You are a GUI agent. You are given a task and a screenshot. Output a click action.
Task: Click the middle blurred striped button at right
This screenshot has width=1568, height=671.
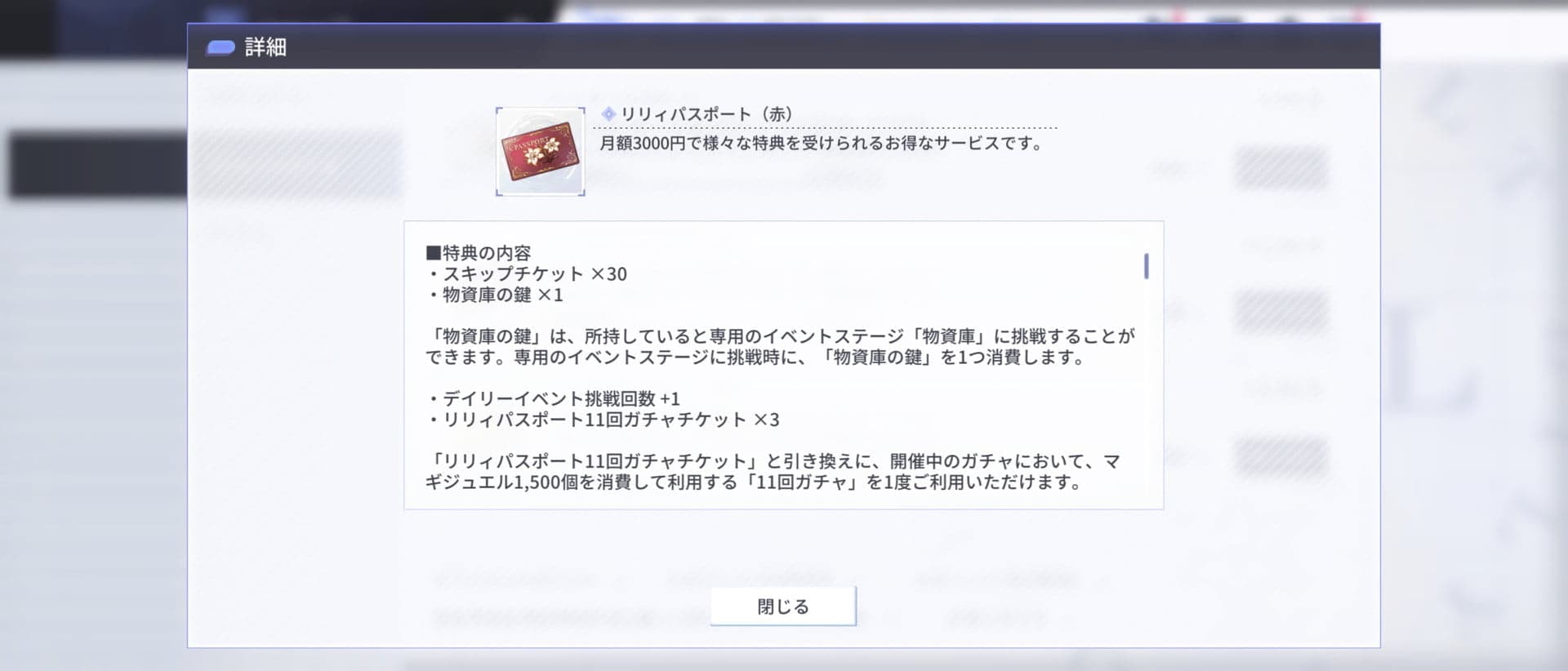[1281, 313]
